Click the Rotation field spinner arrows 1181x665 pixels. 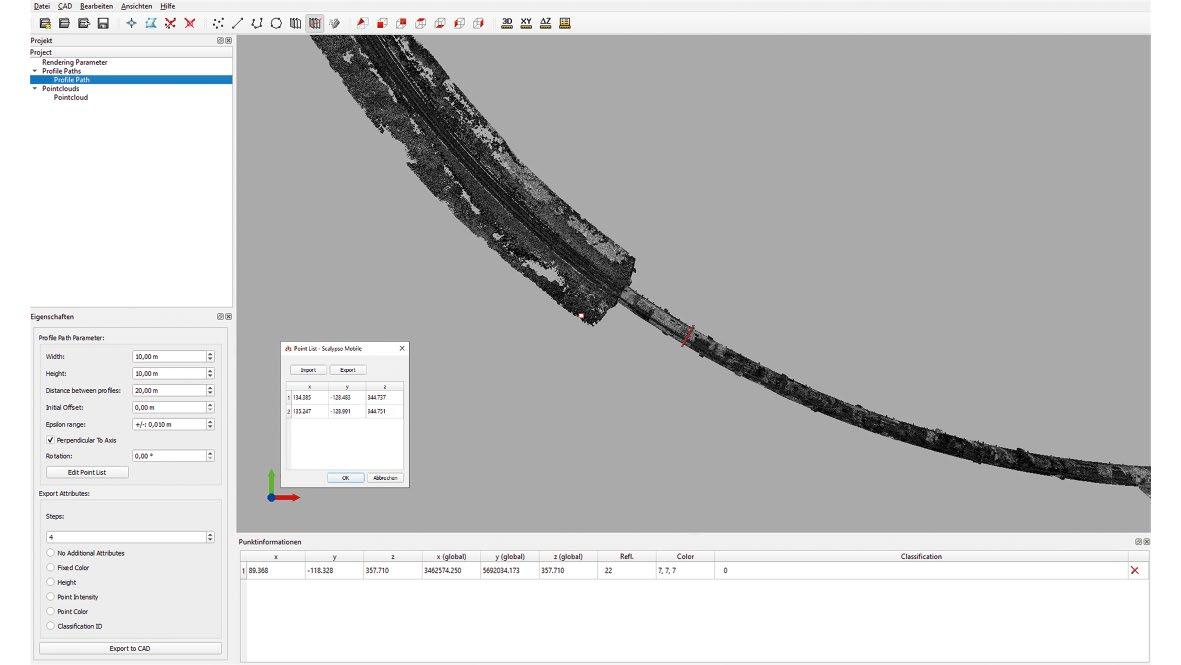point(210,456)
